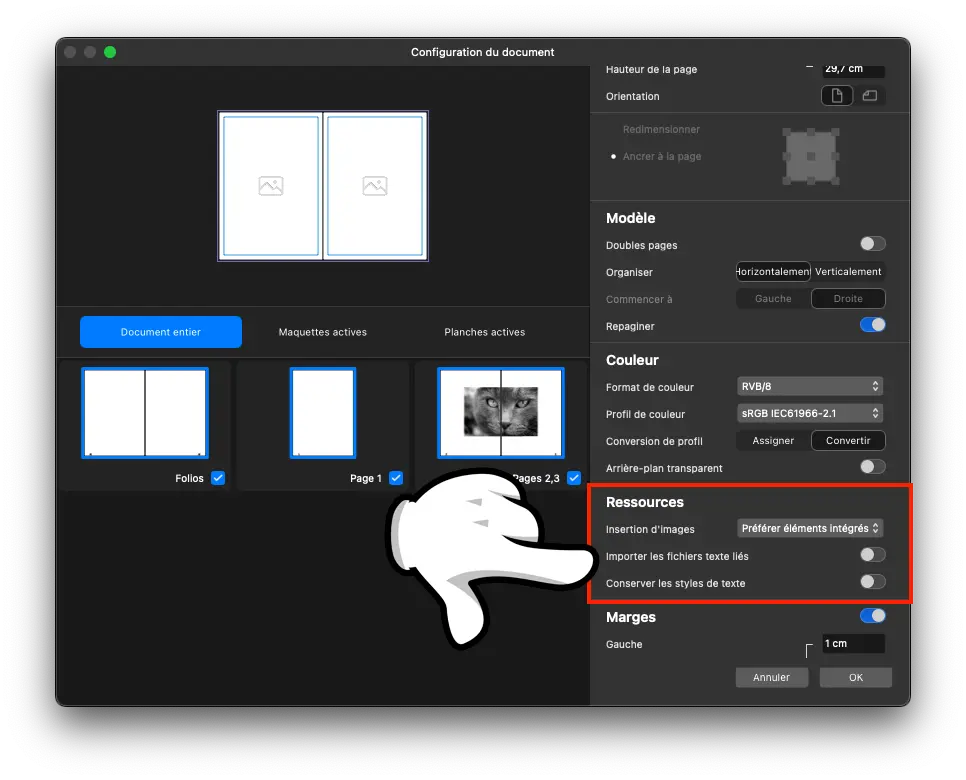
Task: Select landscape page orientation icon
Action: 869,95
